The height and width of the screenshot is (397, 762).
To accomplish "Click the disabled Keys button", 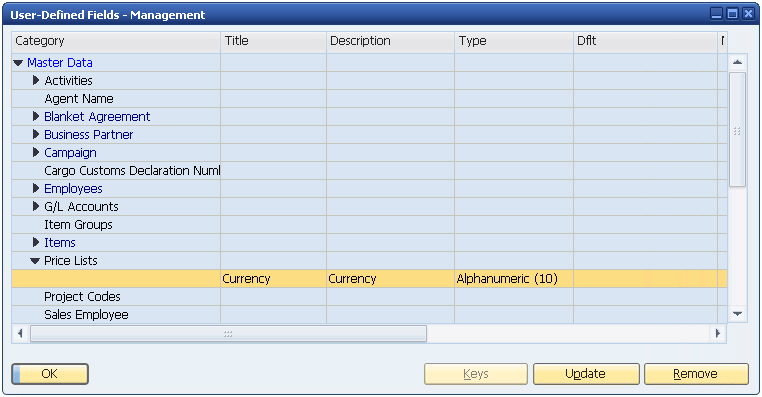I will click(x=476, y=374).
